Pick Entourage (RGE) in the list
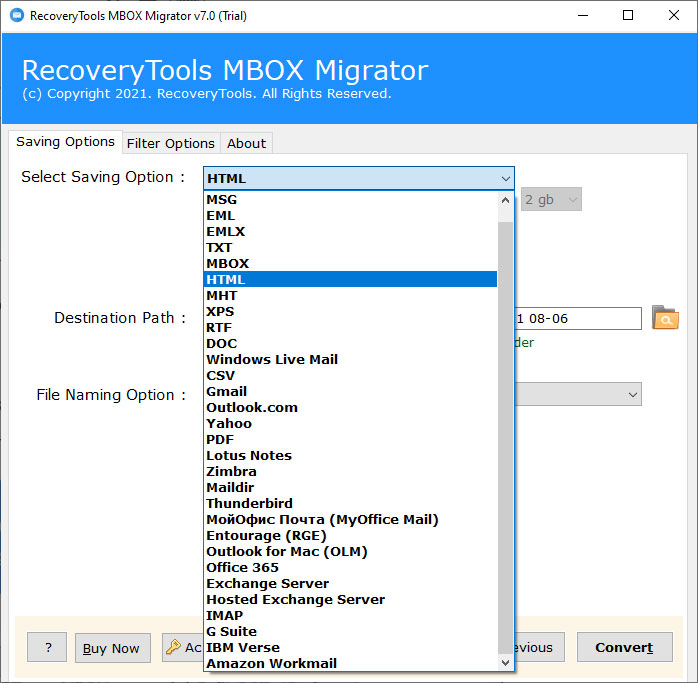The width and height of the screenshot is (698, 683). (x=350, y=536)
